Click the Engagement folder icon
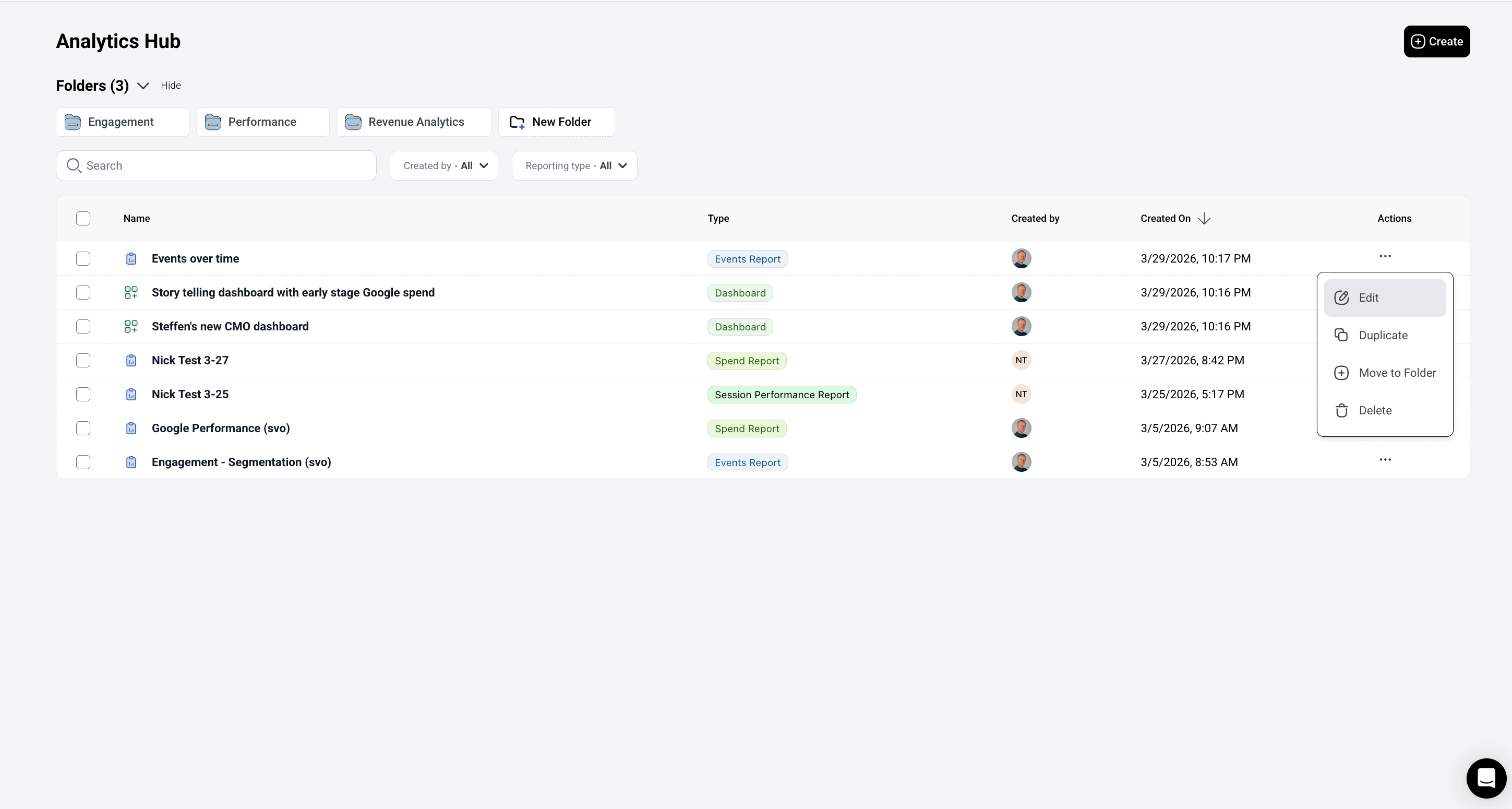The width and height of the screenshot is (1512, 809). 73,122
